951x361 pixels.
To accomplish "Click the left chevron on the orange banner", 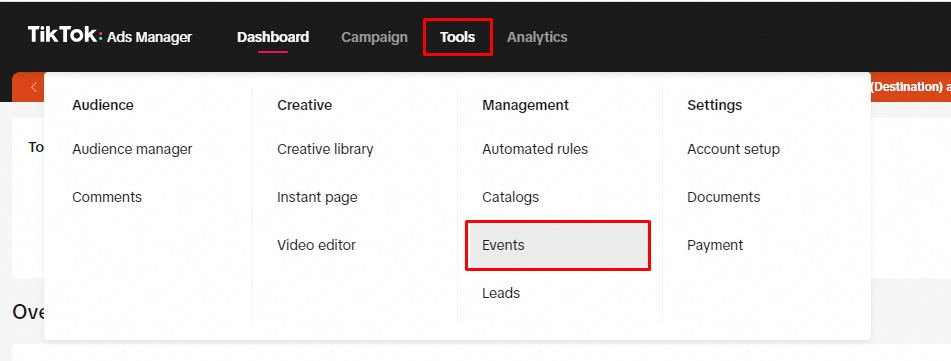I will pos(33,87).
